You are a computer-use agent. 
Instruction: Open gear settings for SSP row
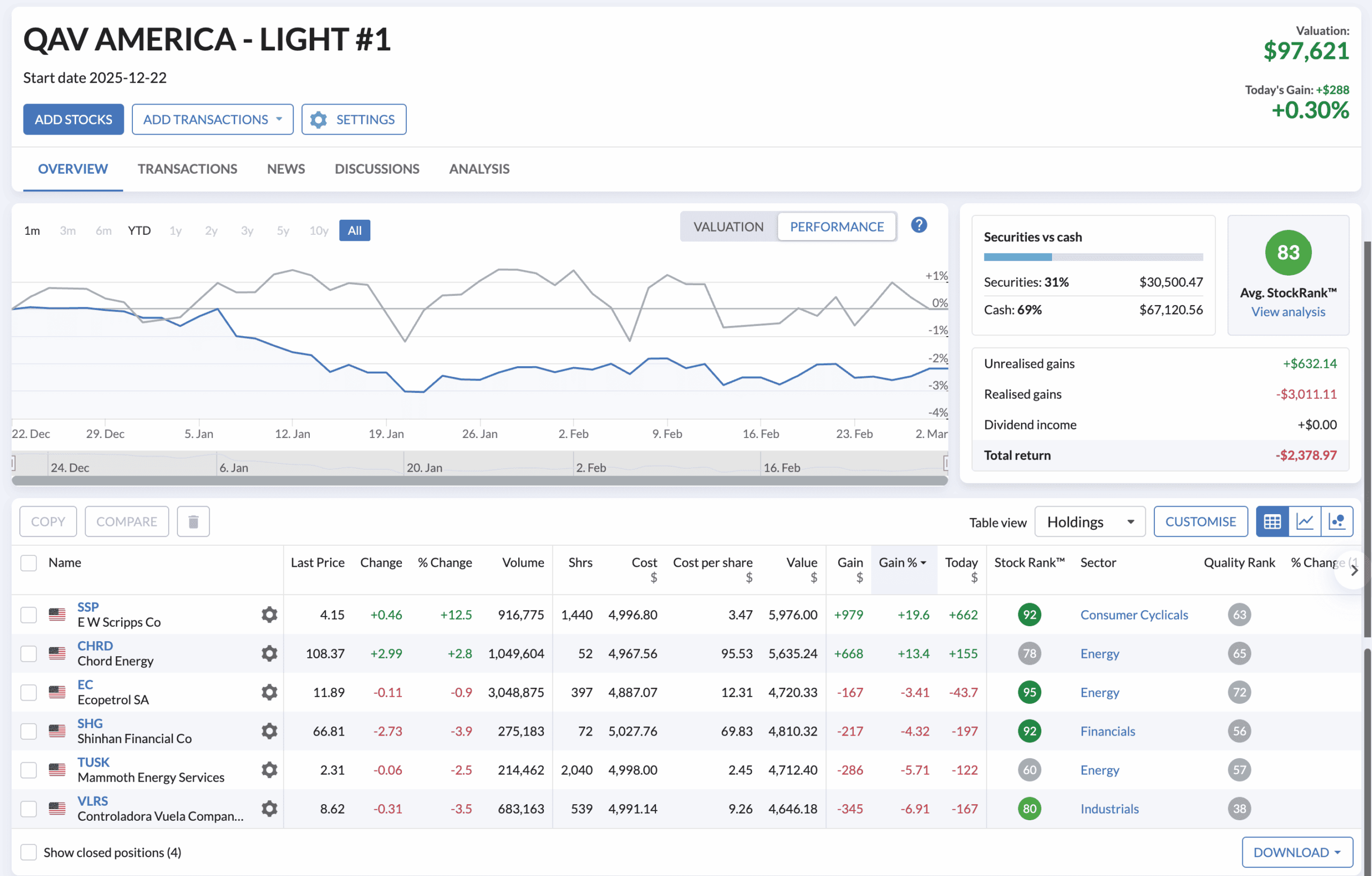269,614
